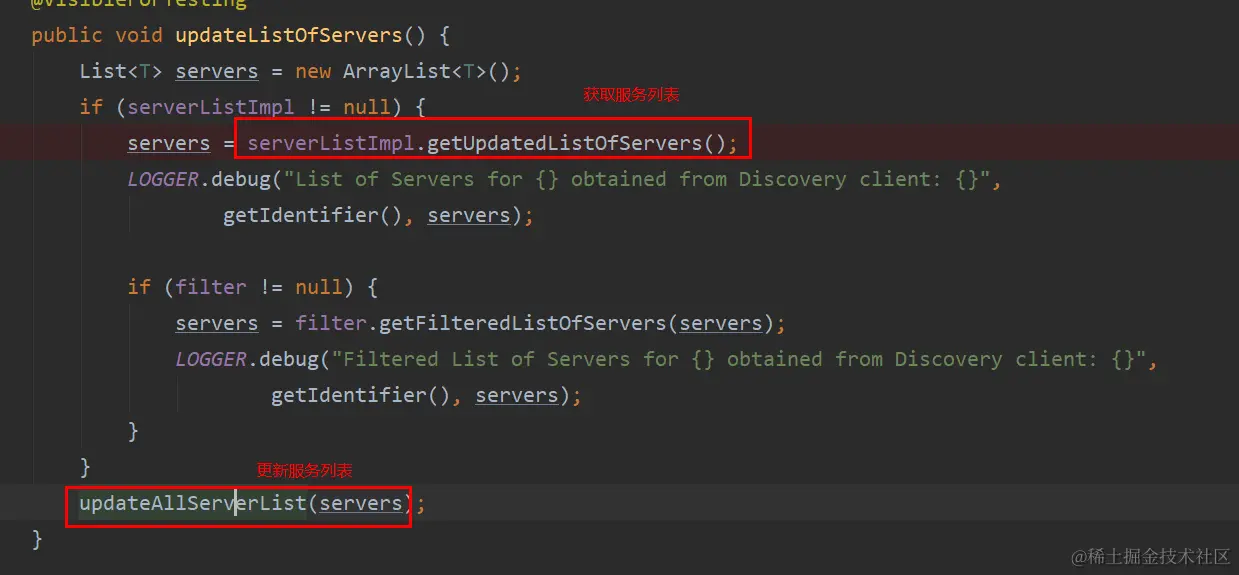Click the updateListOfServers method name

289,35
